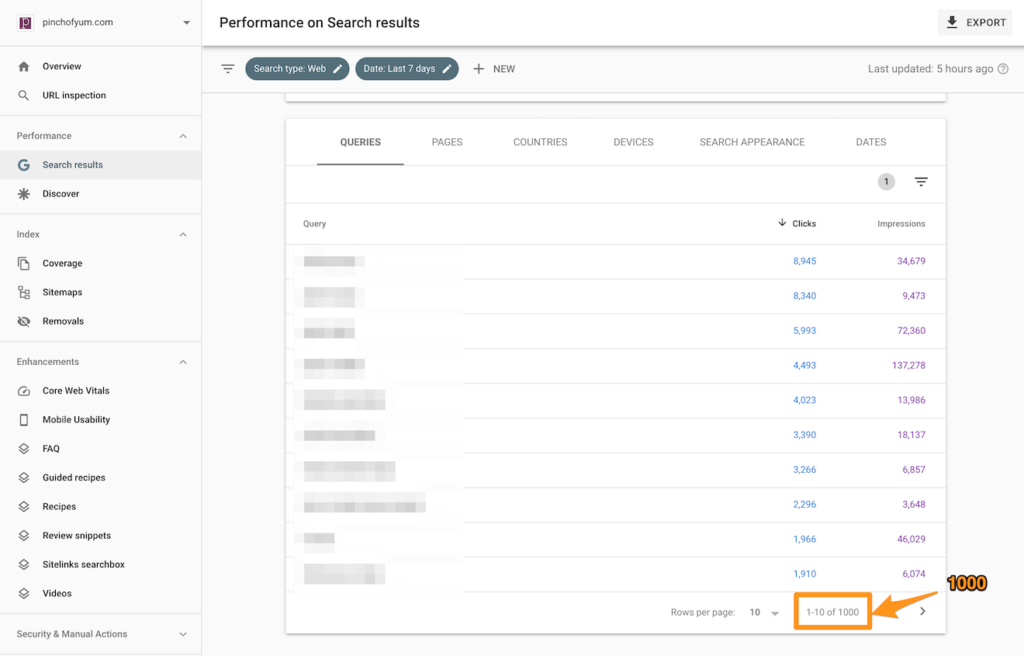Click the Review snippets layers icon
1024x656 pixels.
pyautogui.click(x=24, y=535)
